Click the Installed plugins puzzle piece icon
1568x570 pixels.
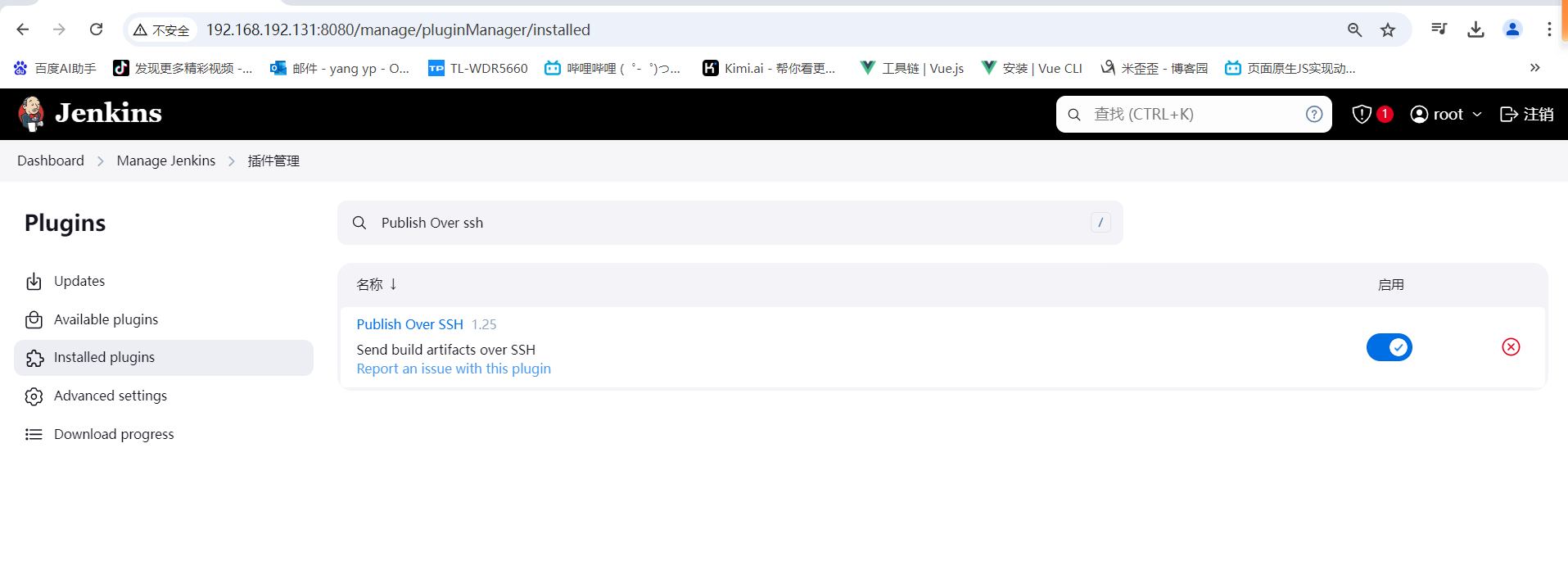pos(34,358)
